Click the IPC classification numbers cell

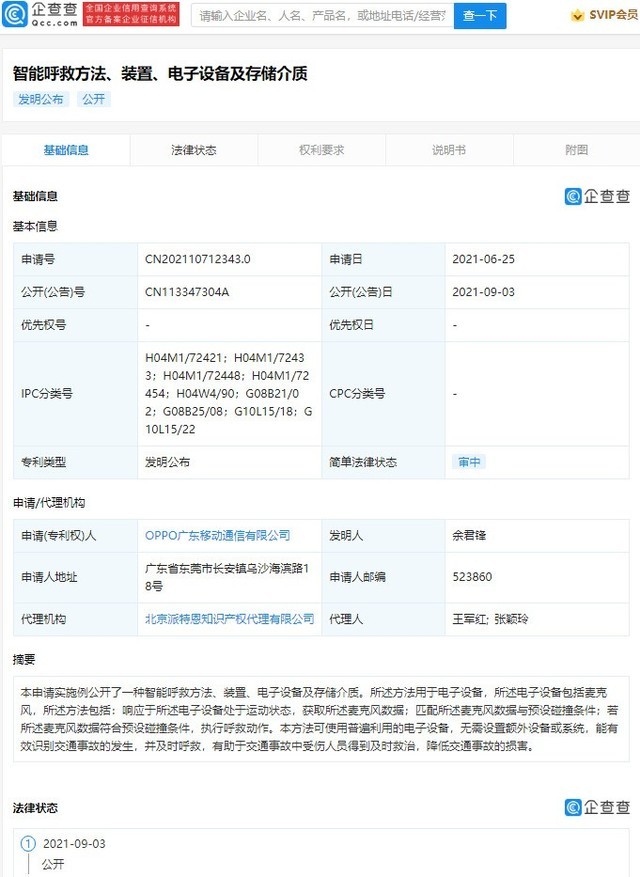tap(229, 394)
